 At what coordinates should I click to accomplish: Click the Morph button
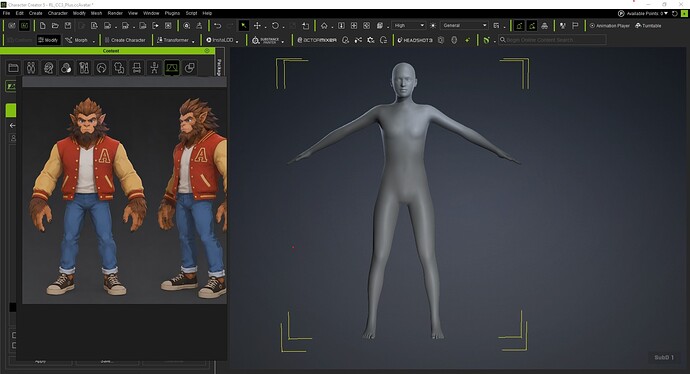[x=77, y=40]
